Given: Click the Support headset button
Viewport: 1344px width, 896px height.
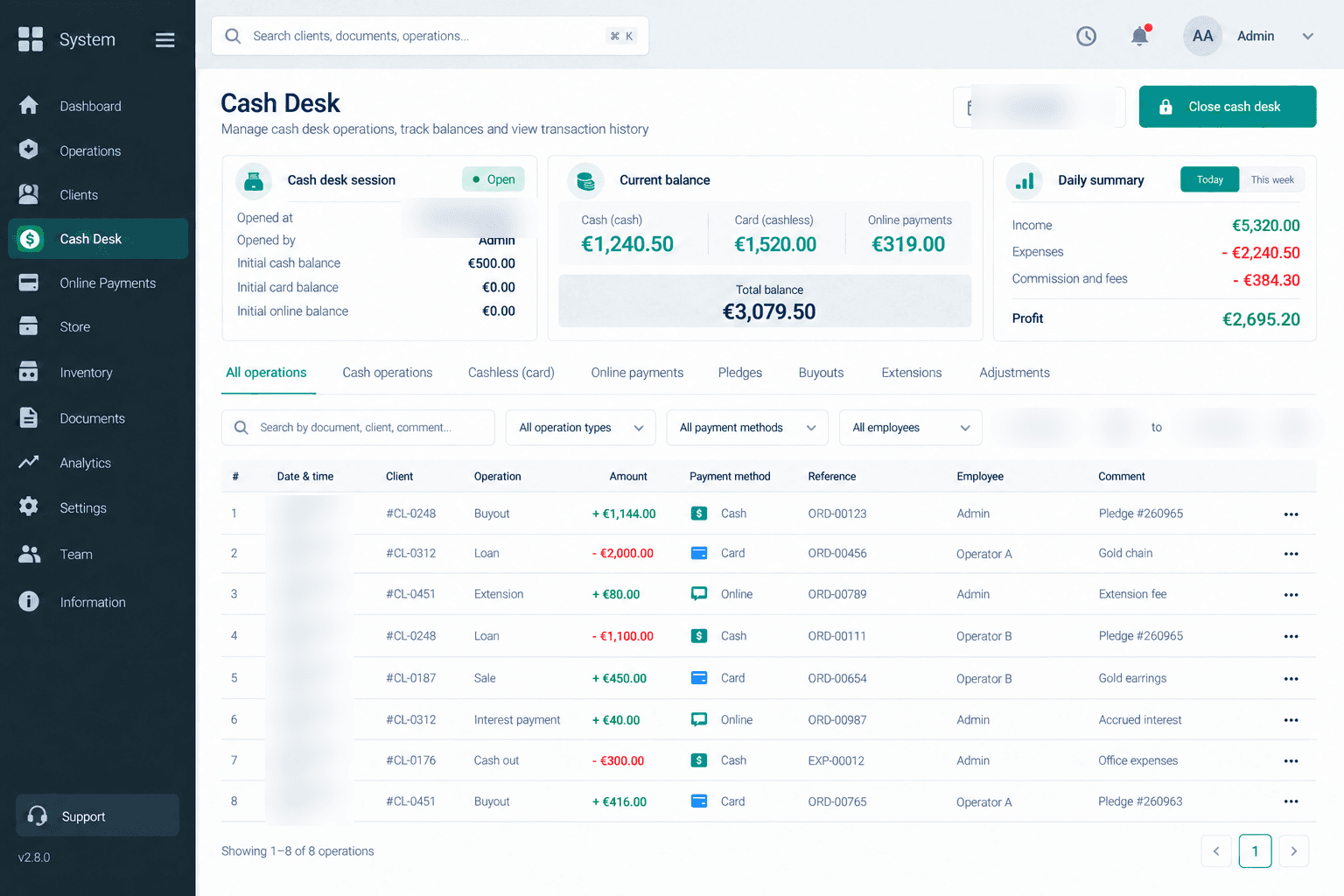Looking at the screenshot, I should [97, 815].
